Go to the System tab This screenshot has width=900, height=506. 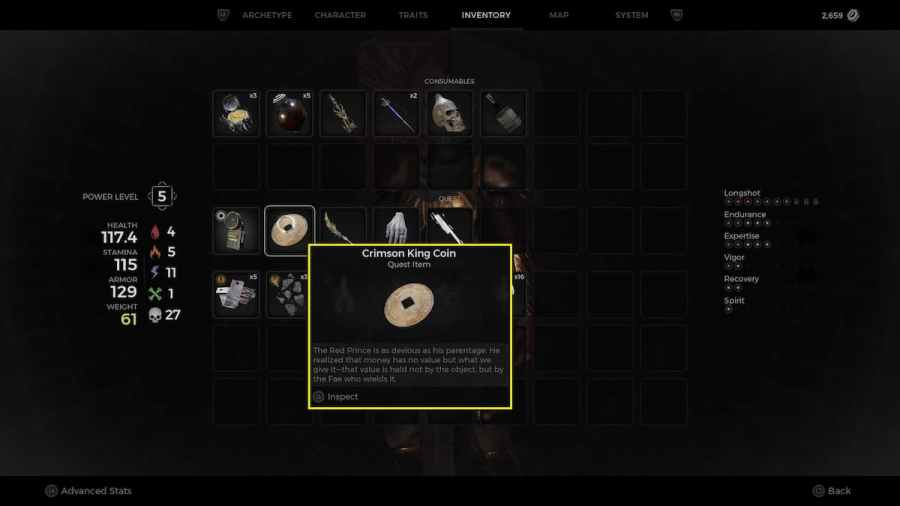coord(631,15)
